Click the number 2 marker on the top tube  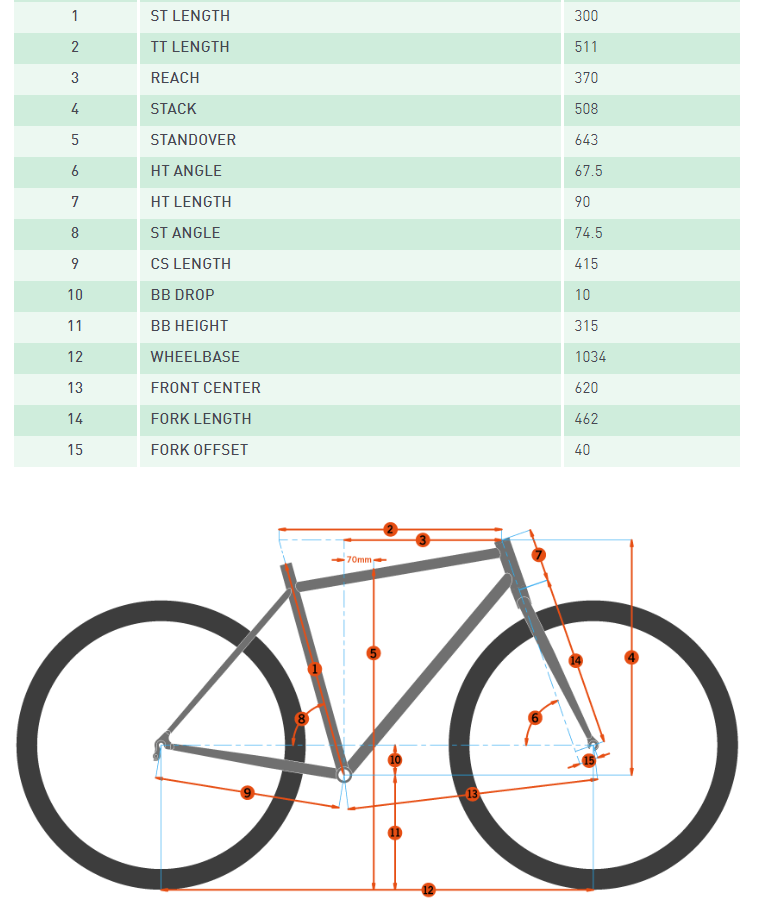[x=390, y=529]
